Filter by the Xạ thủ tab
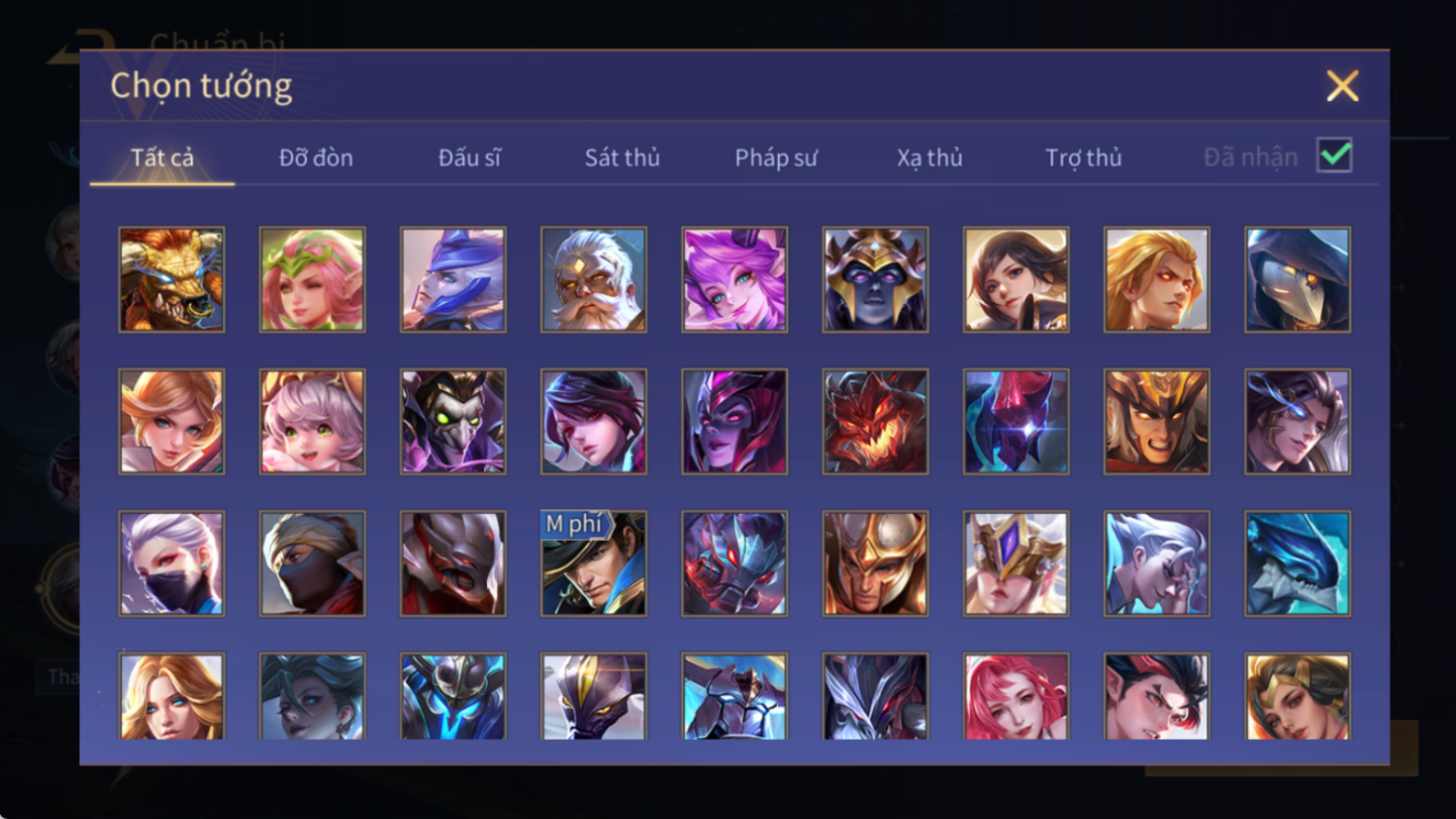This screenshot has height=819, width=1456. (x=929, y=157)
